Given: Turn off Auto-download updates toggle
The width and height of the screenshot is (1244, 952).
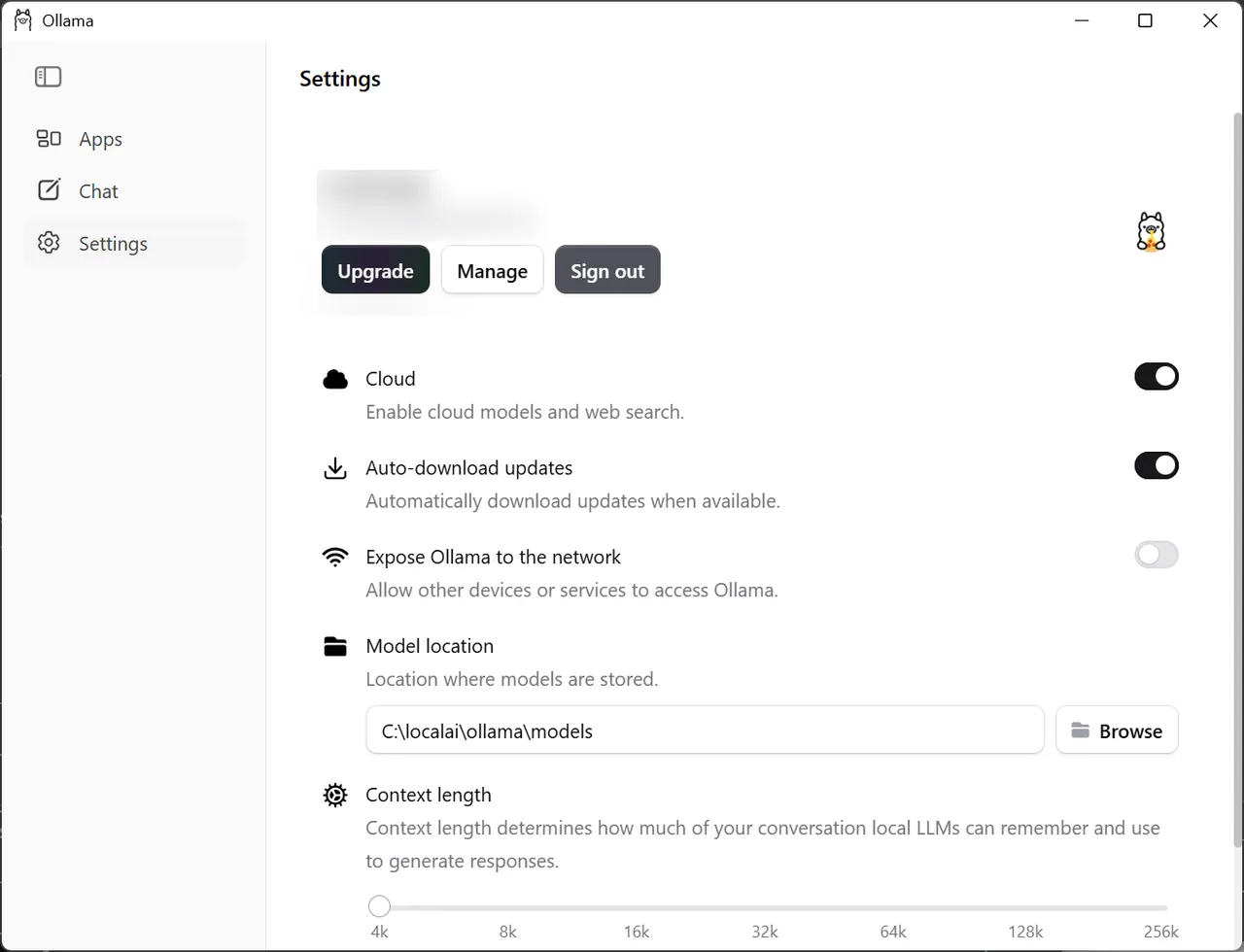Looking at the screenshot, I should tap(1156, 466).
